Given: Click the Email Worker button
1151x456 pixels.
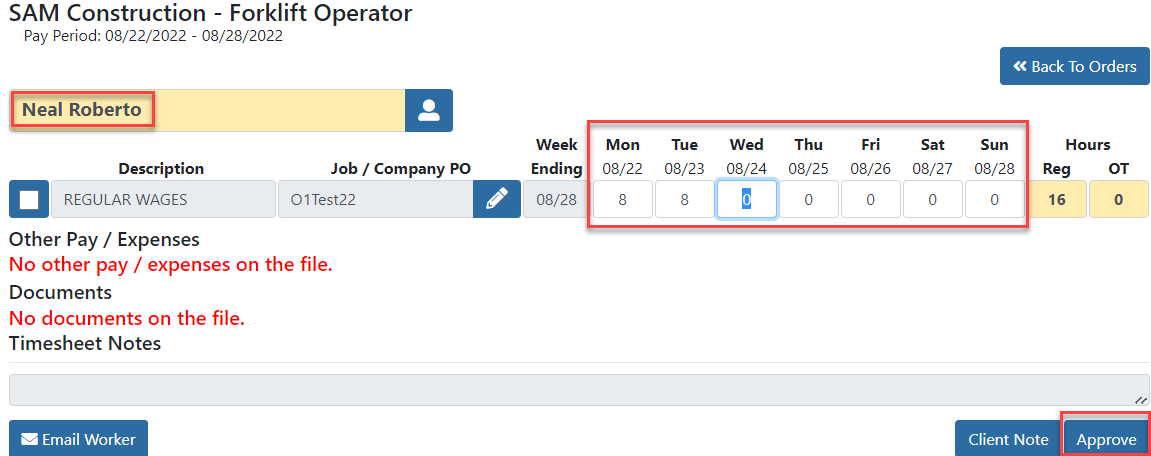Looking at the screenshot, I should pyautogui.click(x=79, y=439).
